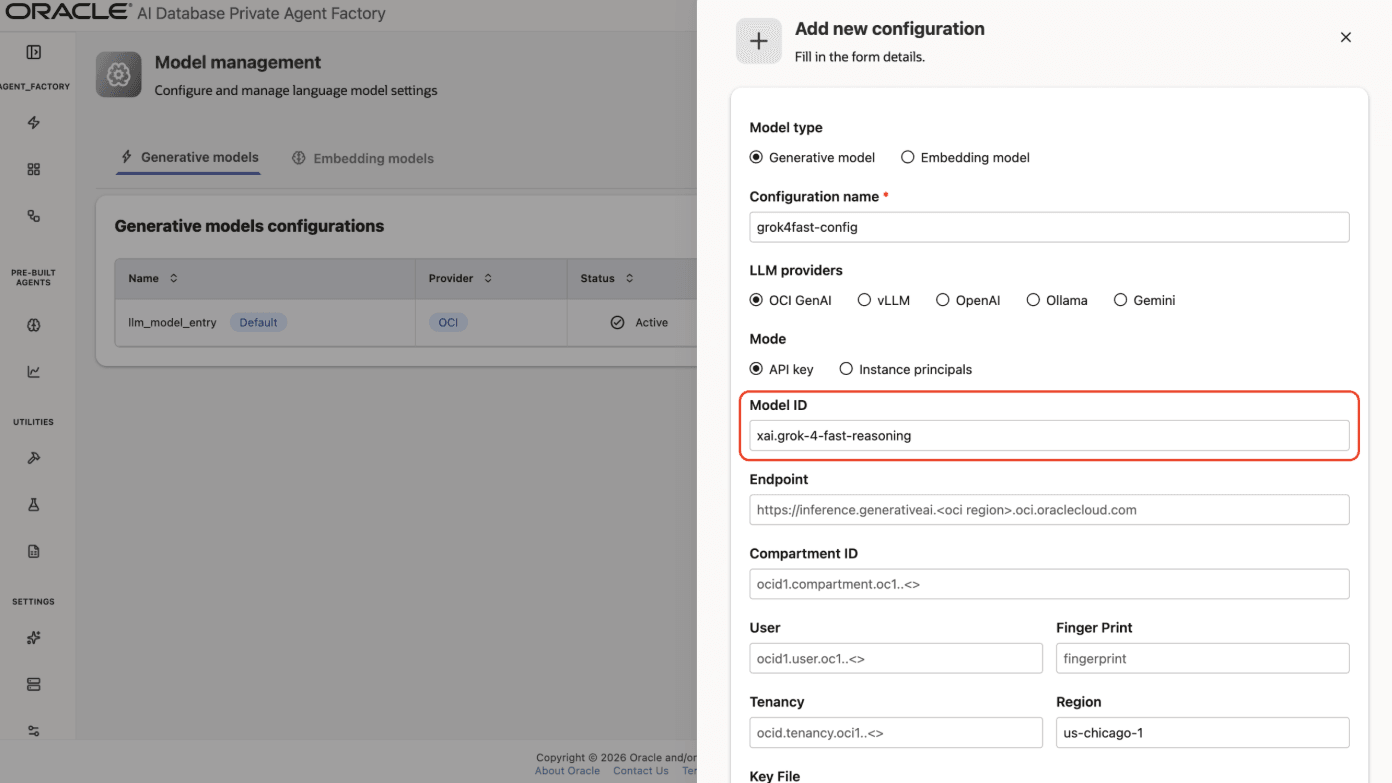Switch to the Embedding models tab

[363, 158]
